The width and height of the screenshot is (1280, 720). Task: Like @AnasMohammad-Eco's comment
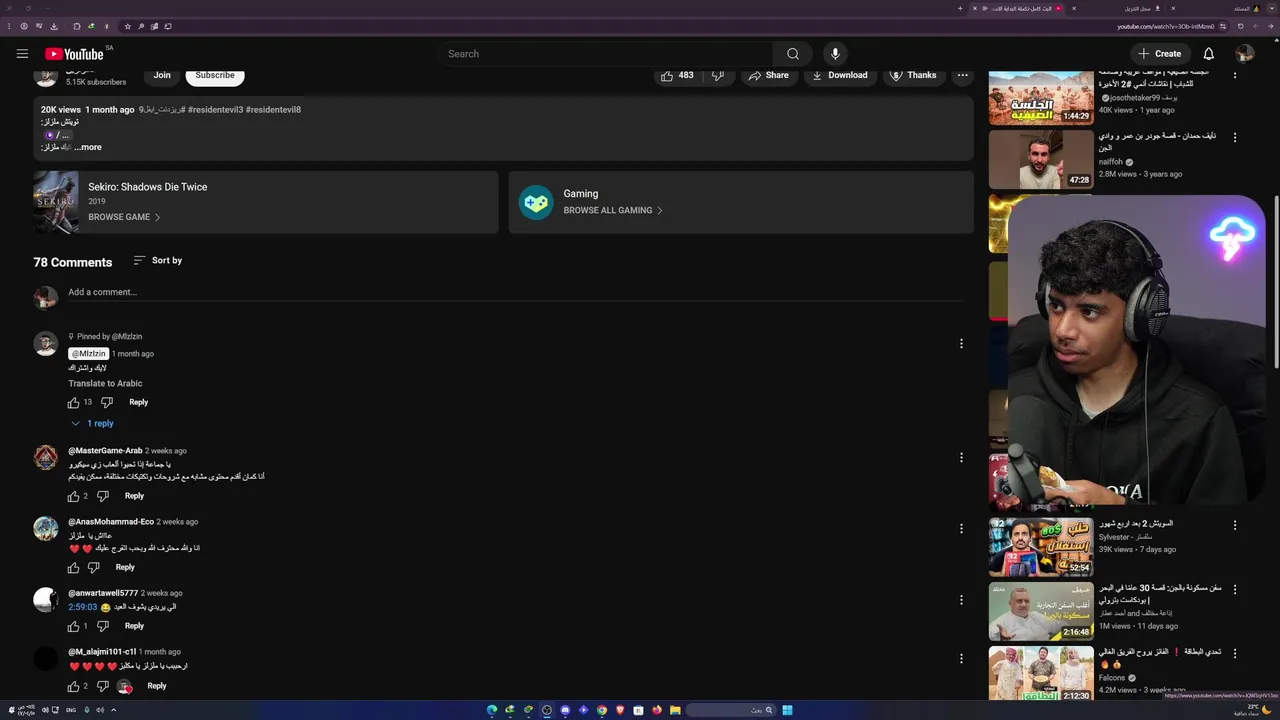(x=73, y=567)
